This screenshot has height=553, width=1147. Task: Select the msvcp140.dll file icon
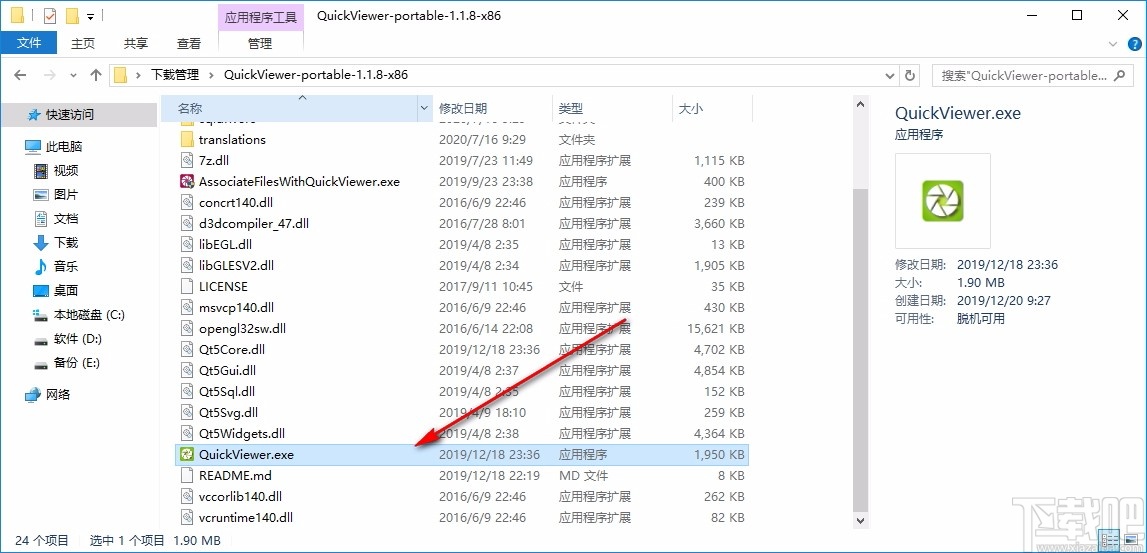pyautogui.click(x=187, y=307)
